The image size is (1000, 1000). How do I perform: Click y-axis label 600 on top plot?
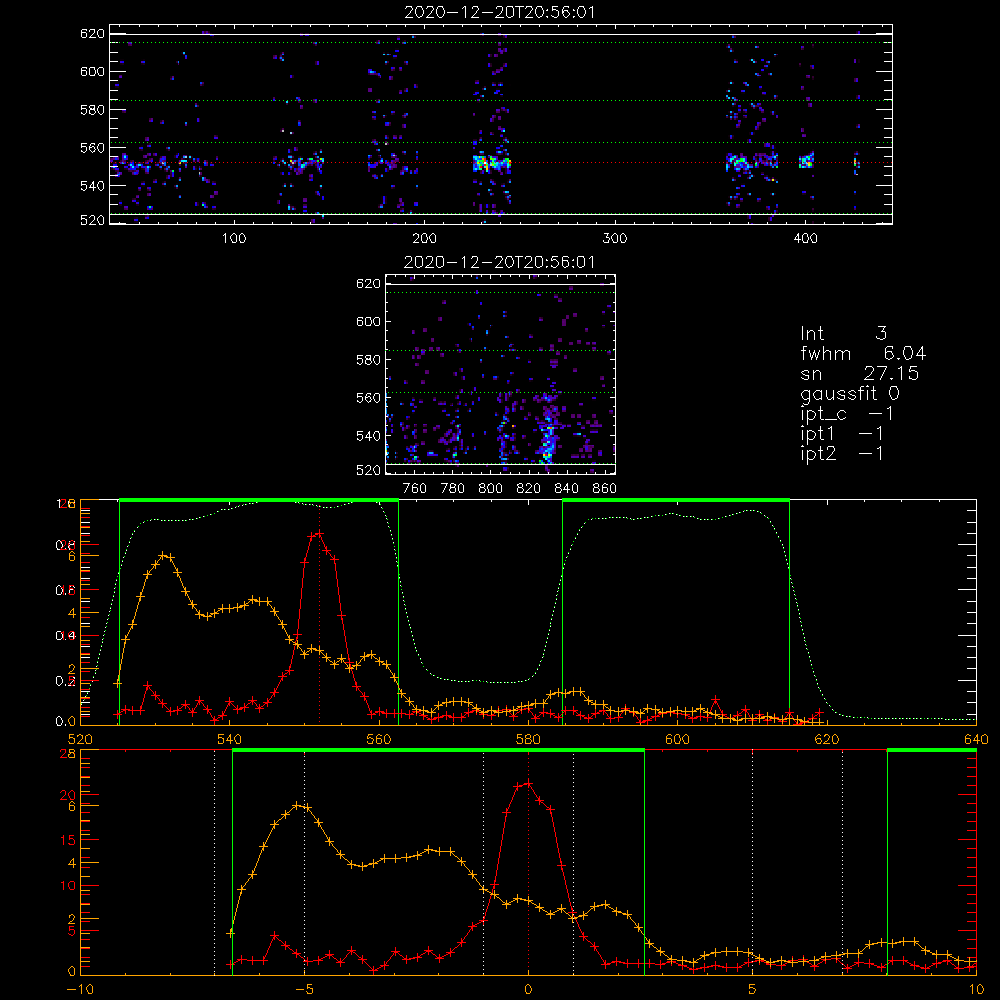click(92, 71)
